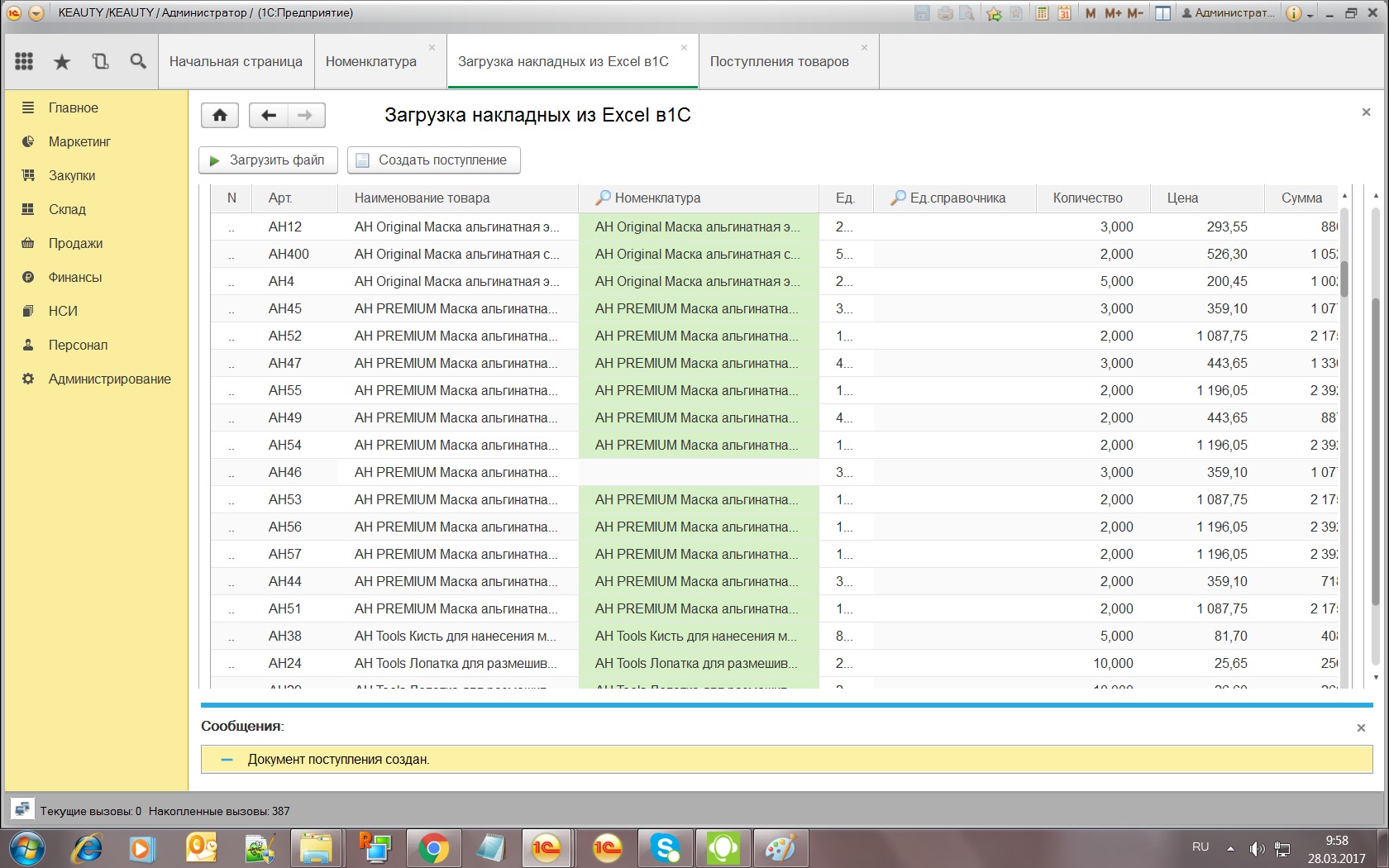Expand the help icon dropdown arrow

1310,15
